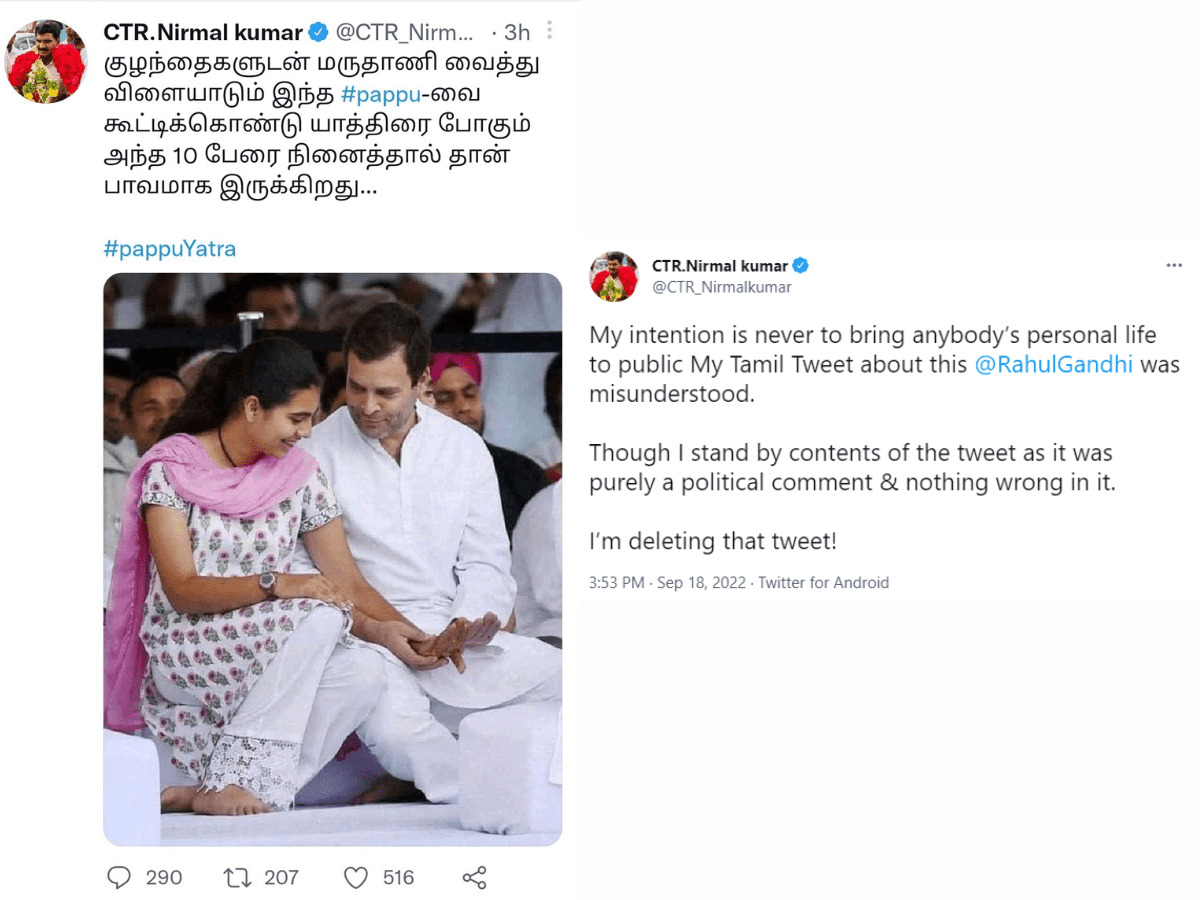The image size is (1200, 900).
Task: Open the @RahulGandhi mention link
Action: (x=1053, y=364)
